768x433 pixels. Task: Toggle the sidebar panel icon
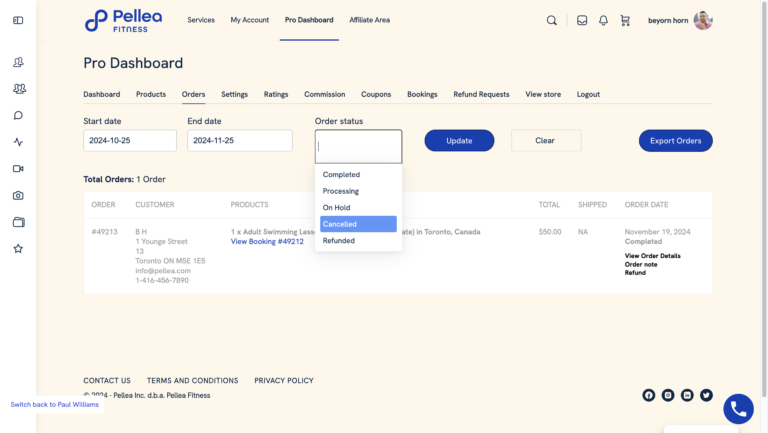tap(18, 20)
